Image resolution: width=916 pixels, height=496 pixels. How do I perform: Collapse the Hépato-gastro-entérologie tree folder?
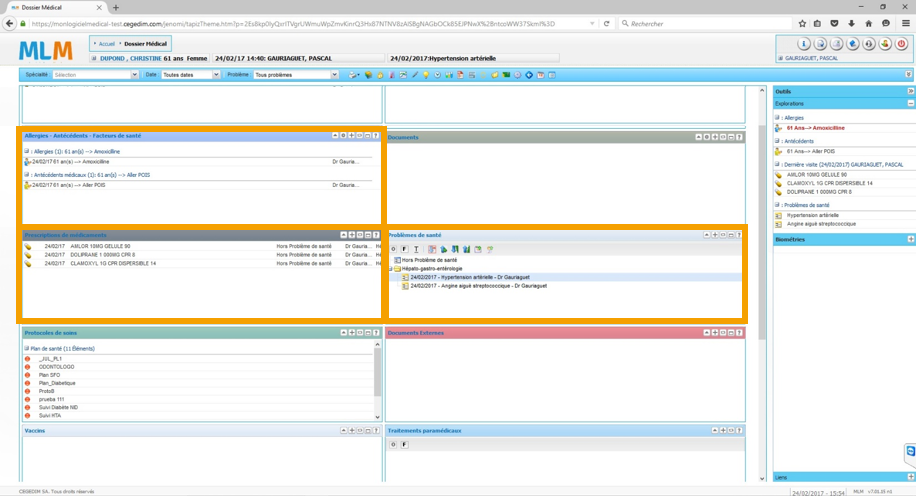point(392,269)
